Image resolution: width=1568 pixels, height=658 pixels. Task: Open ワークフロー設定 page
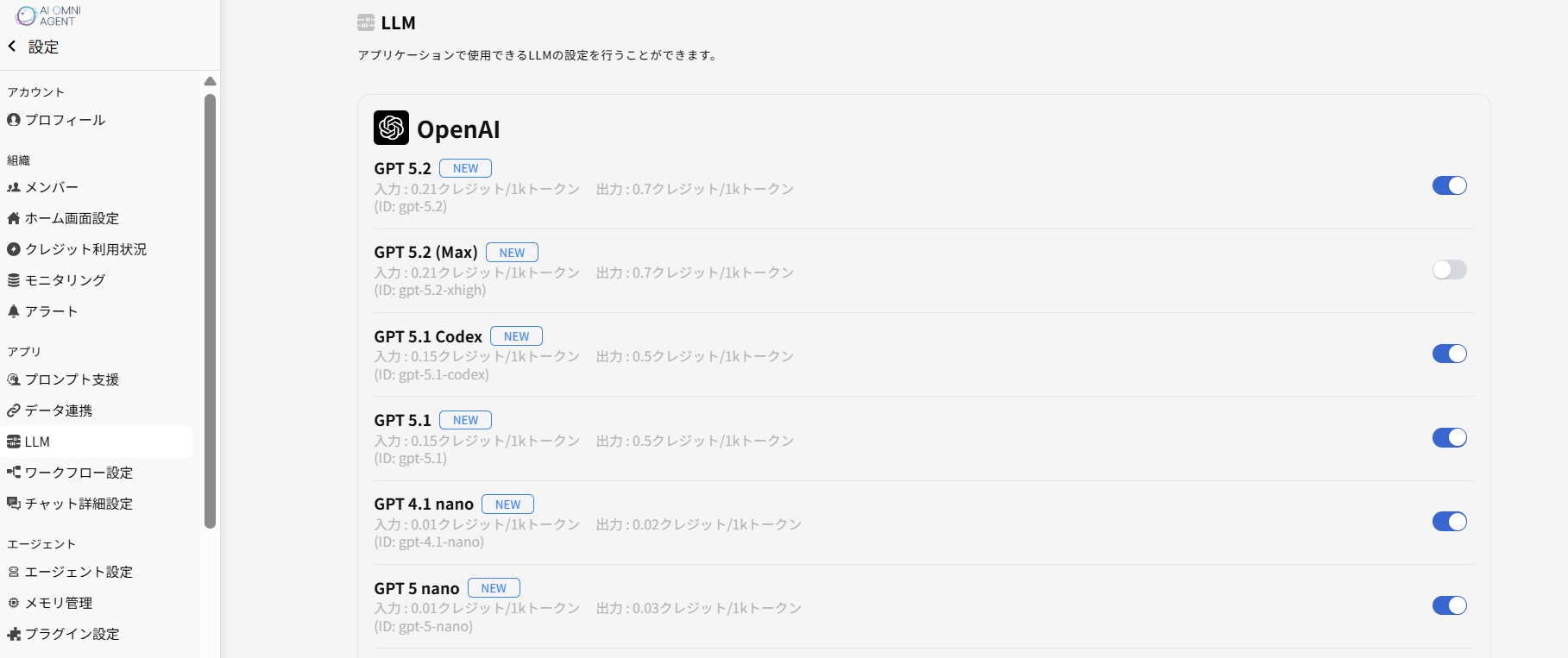pos(97,473)
